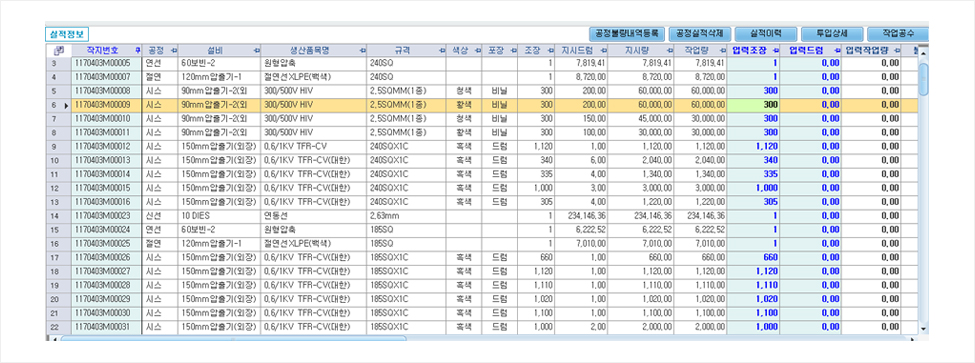This screenshot has width=975, height=363.
Task: Click 연동선 product name cell
Action: [314, 216]
